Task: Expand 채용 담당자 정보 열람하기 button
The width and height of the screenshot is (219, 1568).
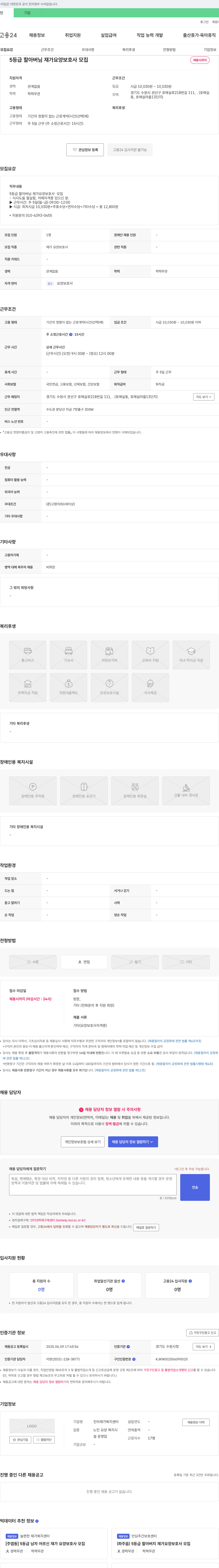Action: [133, 1142]
